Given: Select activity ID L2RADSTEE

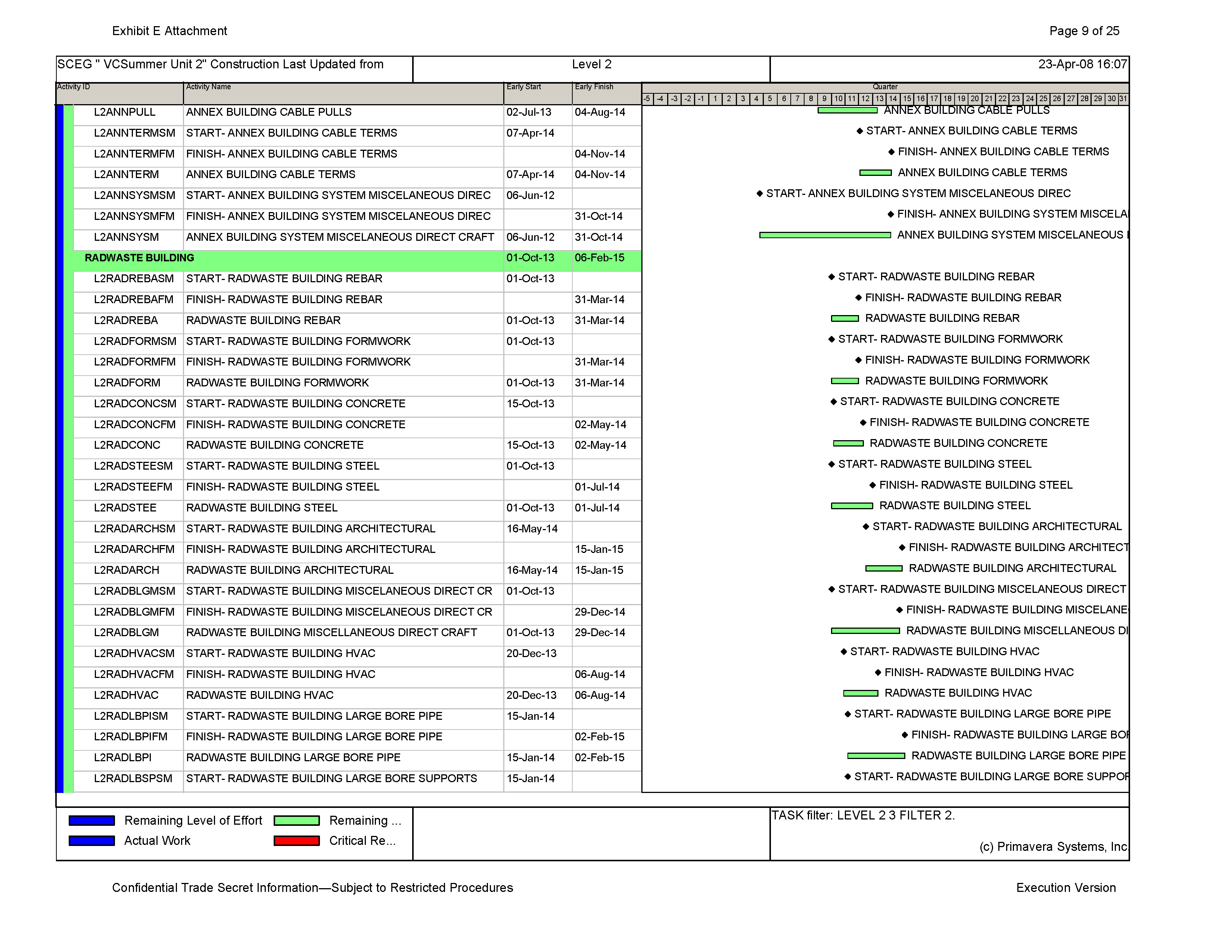Looking at the screenshot, I should click(x=125, y=508).
